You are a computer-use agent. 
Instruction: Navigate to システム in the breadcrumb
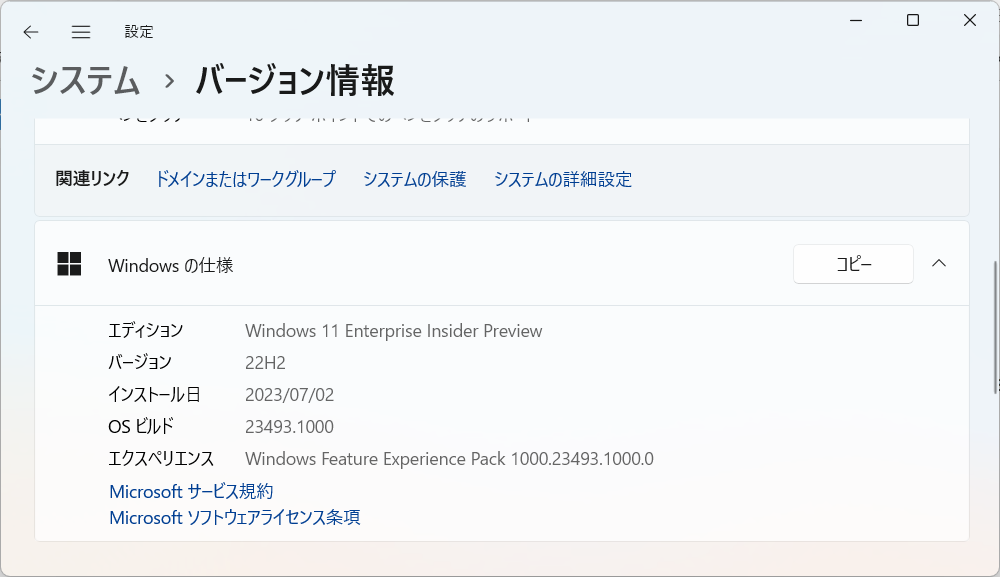pyautogui.click(x=85, y=81)
